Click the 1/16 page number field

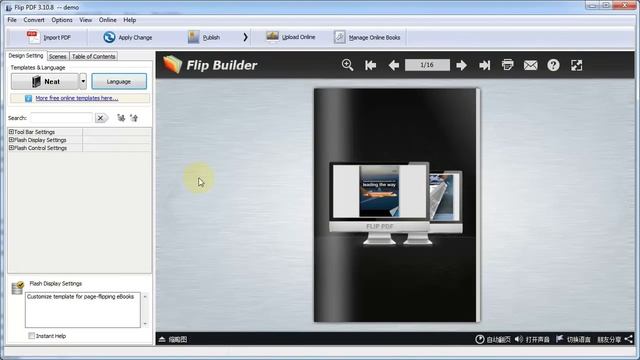click(x=427, y=65)
